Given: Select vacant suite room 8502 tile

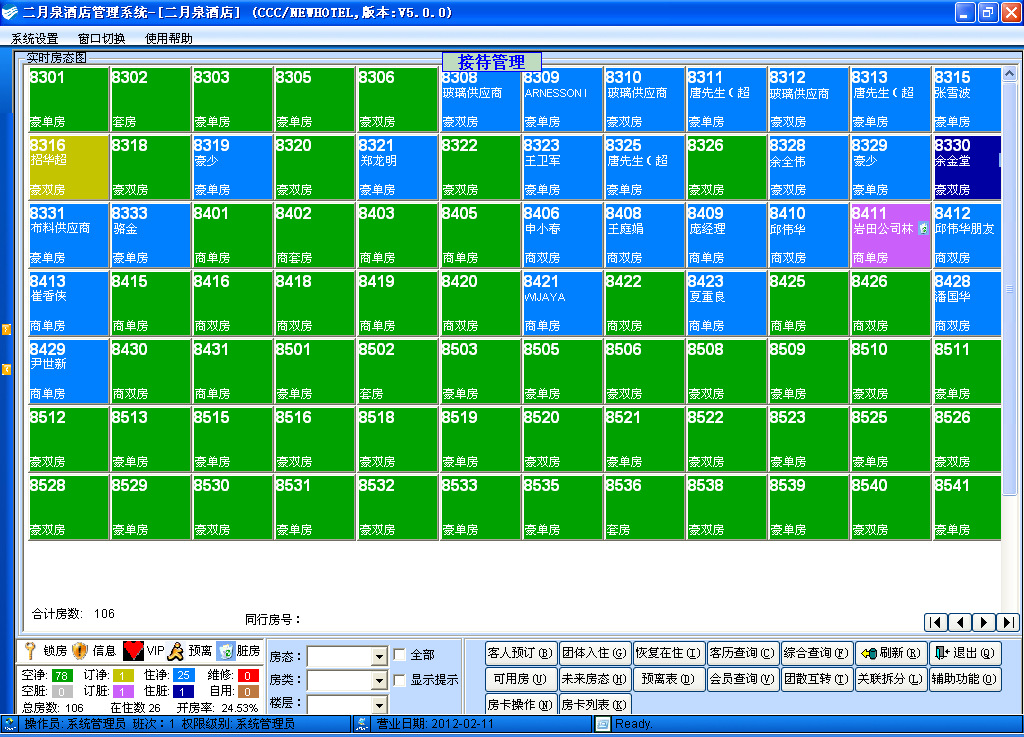Looking at the screenshot, I should click(x=397, y=371).
